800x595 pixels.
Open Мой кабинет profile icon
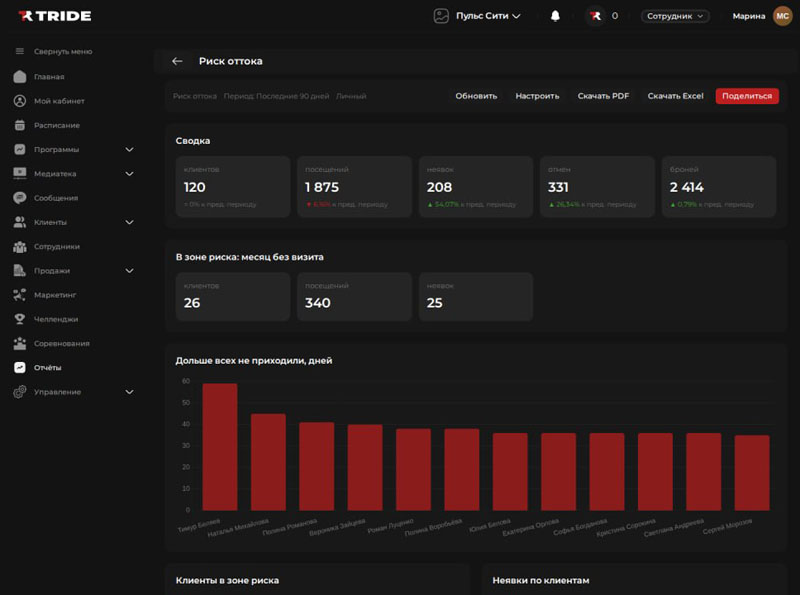coord(20,101)
